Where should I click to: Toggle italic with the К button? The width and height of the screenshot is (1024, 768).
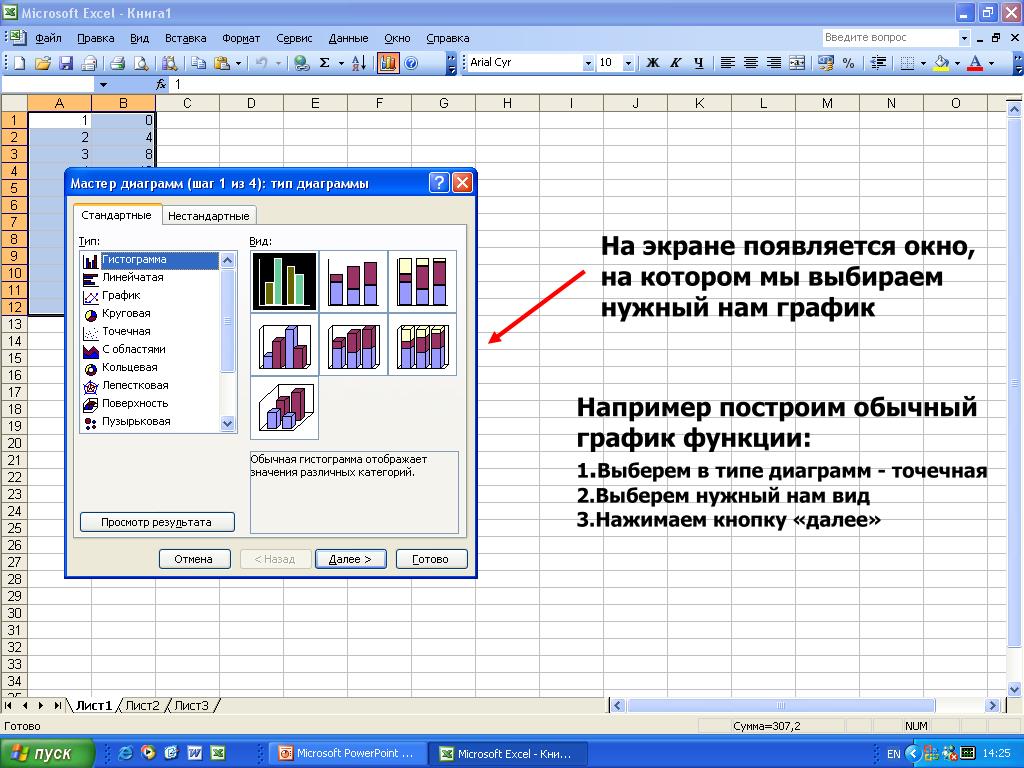[x=675, y=63]
